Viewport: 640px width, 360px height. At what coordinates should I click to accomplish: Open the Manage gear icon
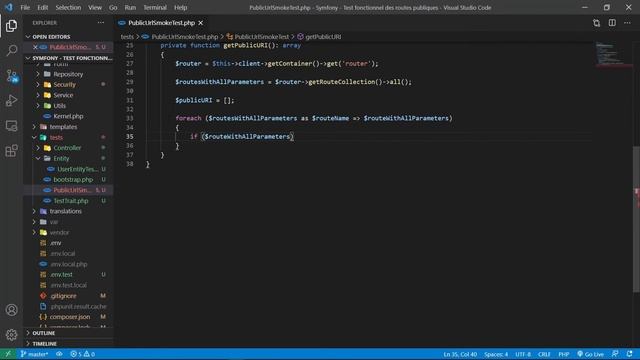pos(11,335)
